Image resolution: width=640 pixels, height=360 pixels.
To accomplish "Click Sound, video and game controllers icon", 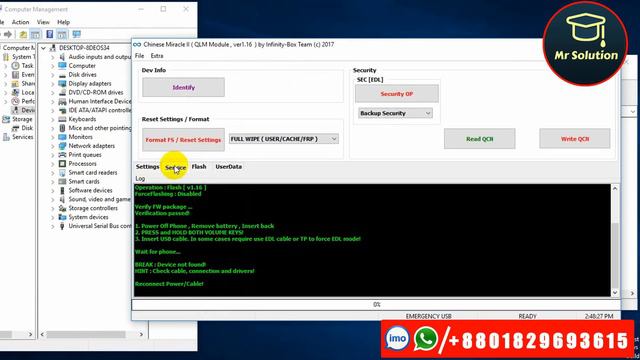I will click(x=62, y=199).
